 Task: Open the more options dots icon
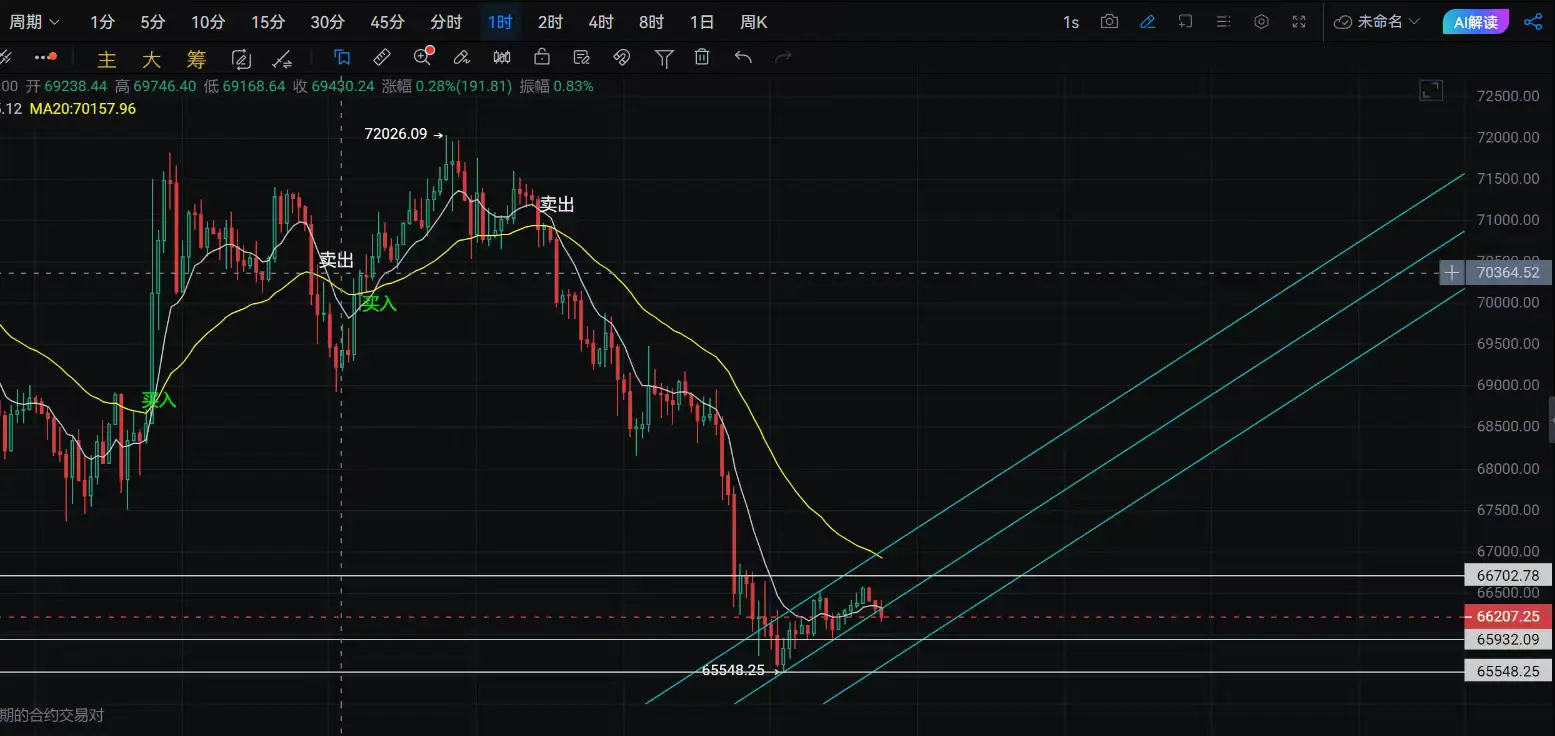point(45,58)
